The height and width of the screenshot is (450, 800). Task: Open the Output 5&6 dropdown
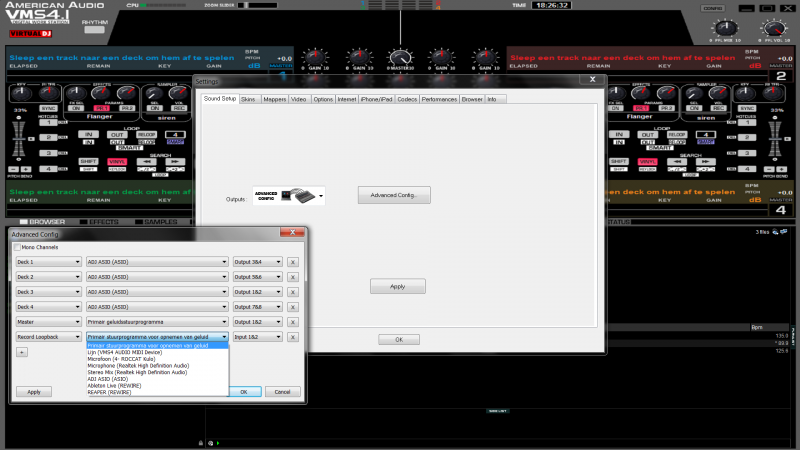(x=258, y=277)
